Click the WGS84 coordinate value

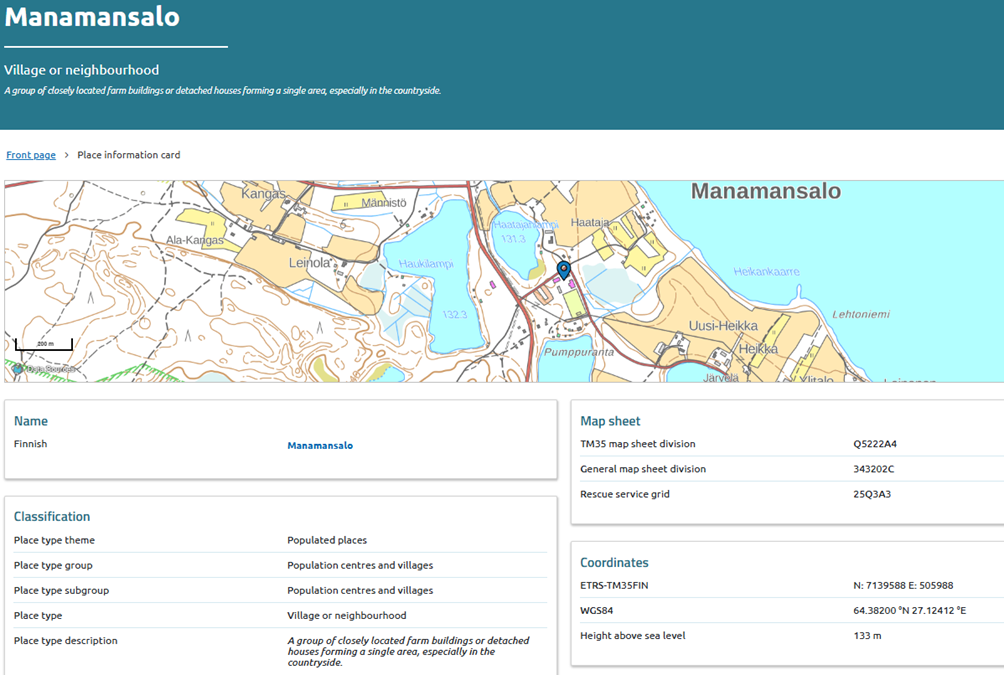pyautogui.click(x=909, y=610)
